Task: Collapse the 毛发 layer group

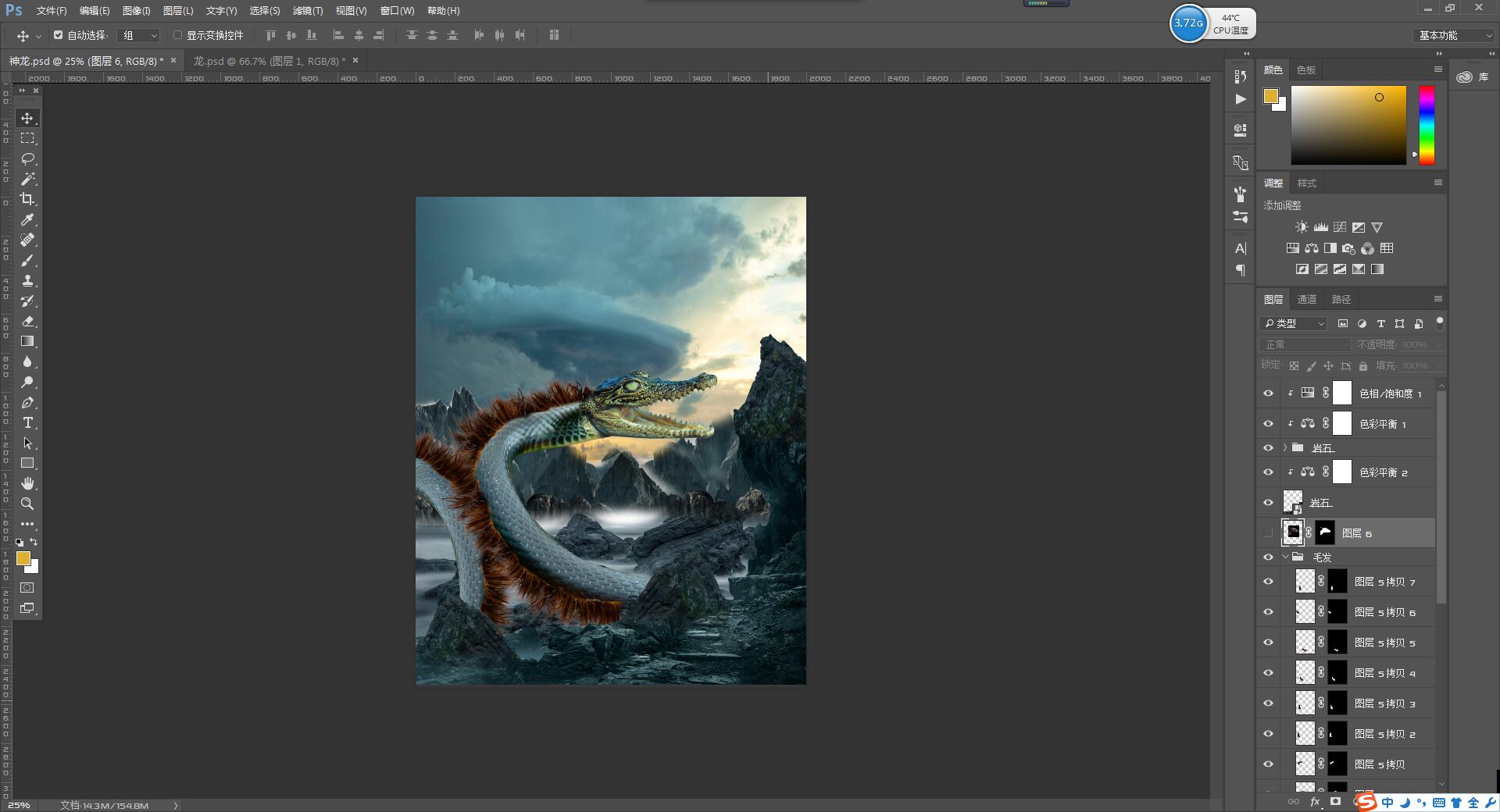Action: (1285, 557)
